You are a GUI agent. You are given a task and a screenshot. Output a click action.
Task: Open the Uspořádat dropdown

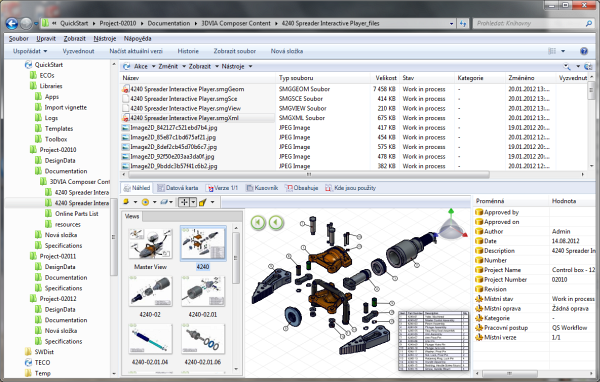[30, 51]
